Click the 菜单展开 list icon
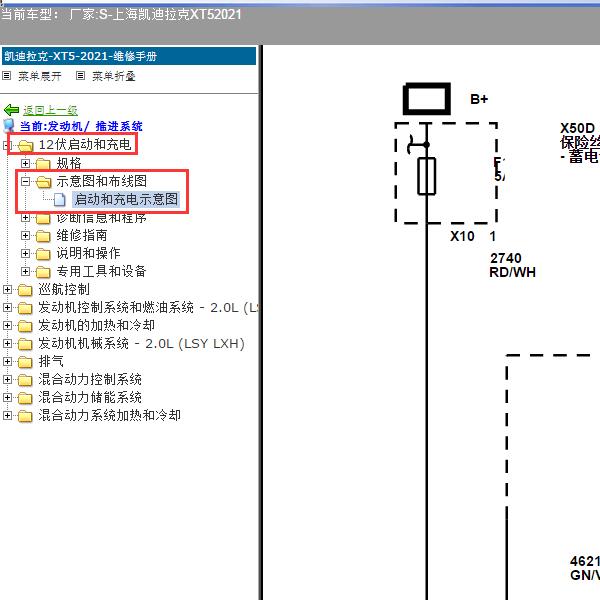This screenshot has width=600, height=600. click(x=7, y=75)
